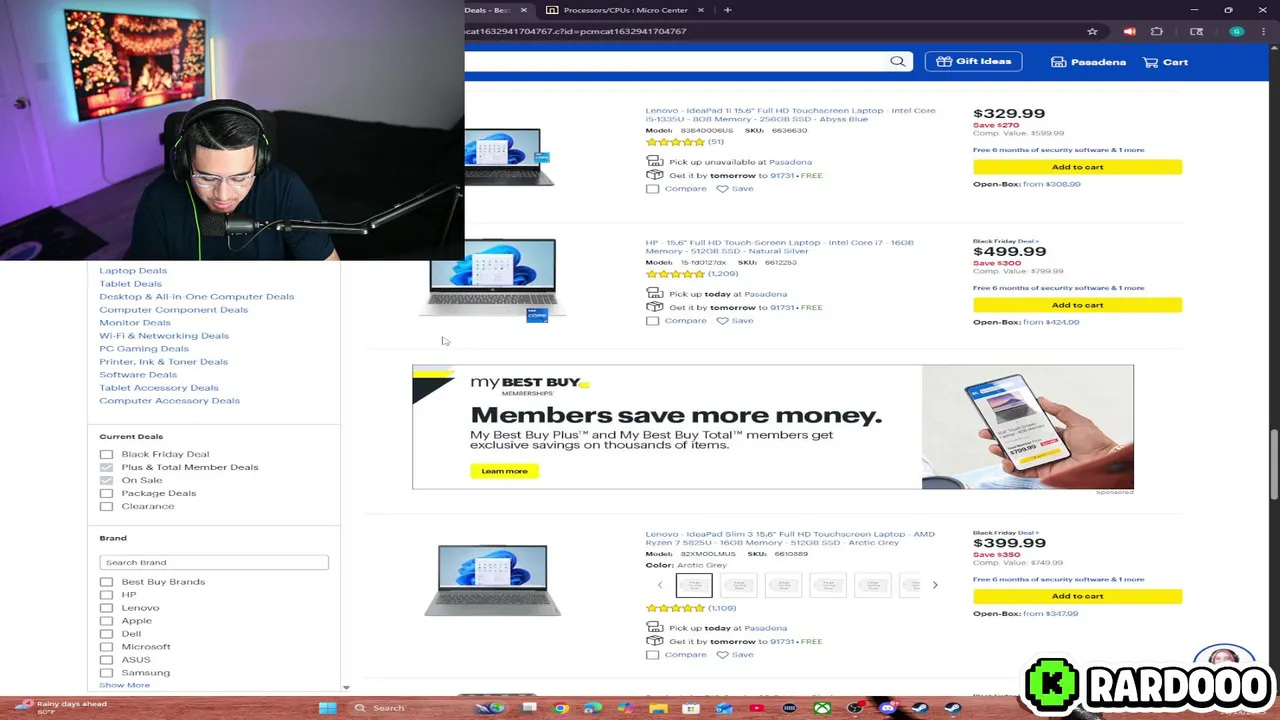
Task: Close the Micro Center Processors tab
Action: click(700, 10)
